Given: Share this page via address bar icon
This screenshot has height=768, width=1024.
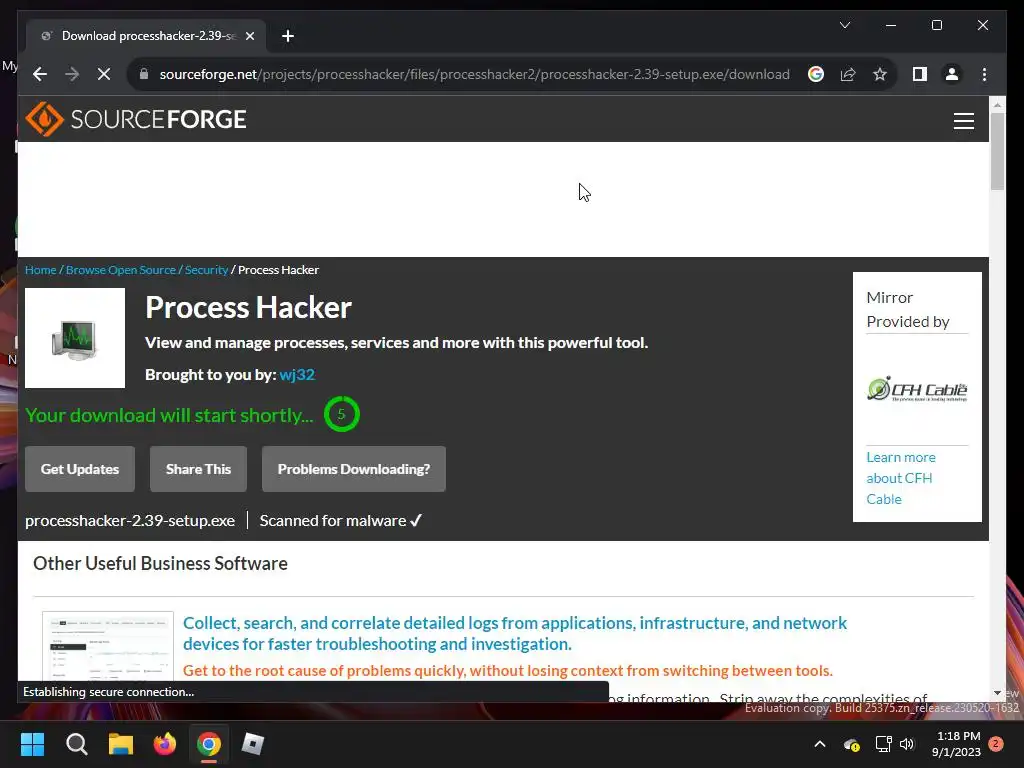Looking at the screenshot, I should (x=848, y=74).
